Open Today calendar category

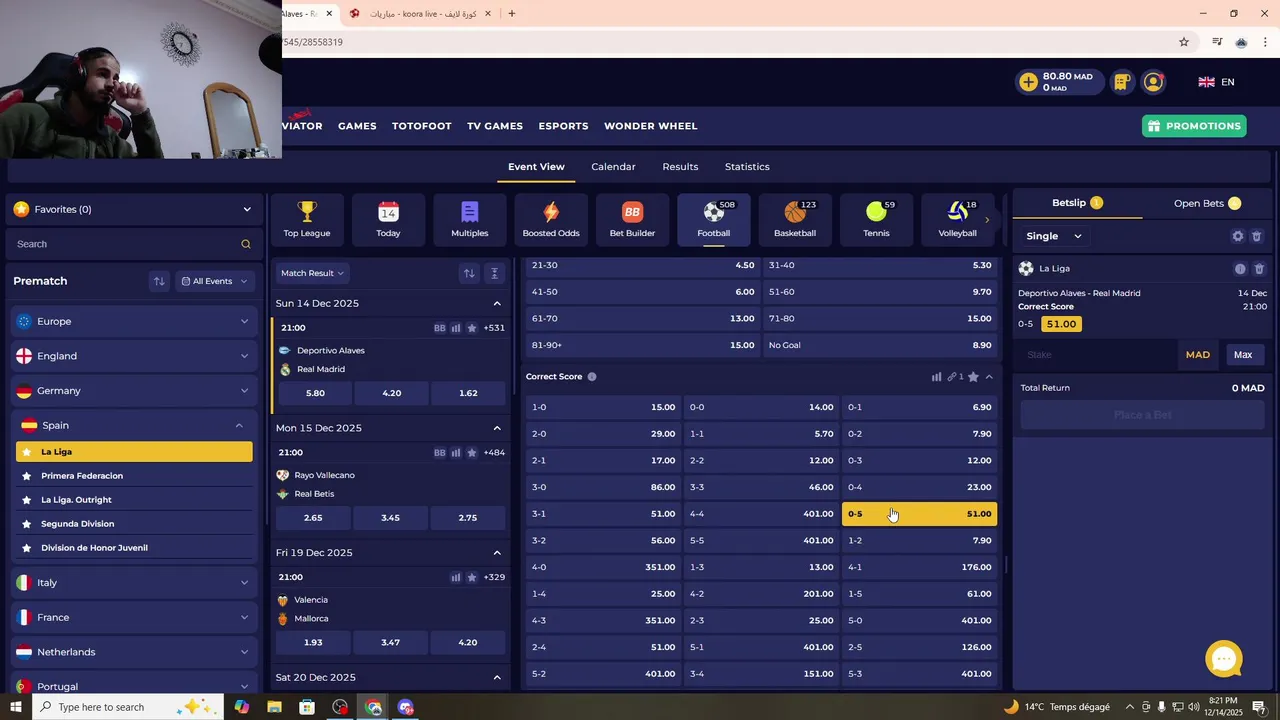coord(388,219)
